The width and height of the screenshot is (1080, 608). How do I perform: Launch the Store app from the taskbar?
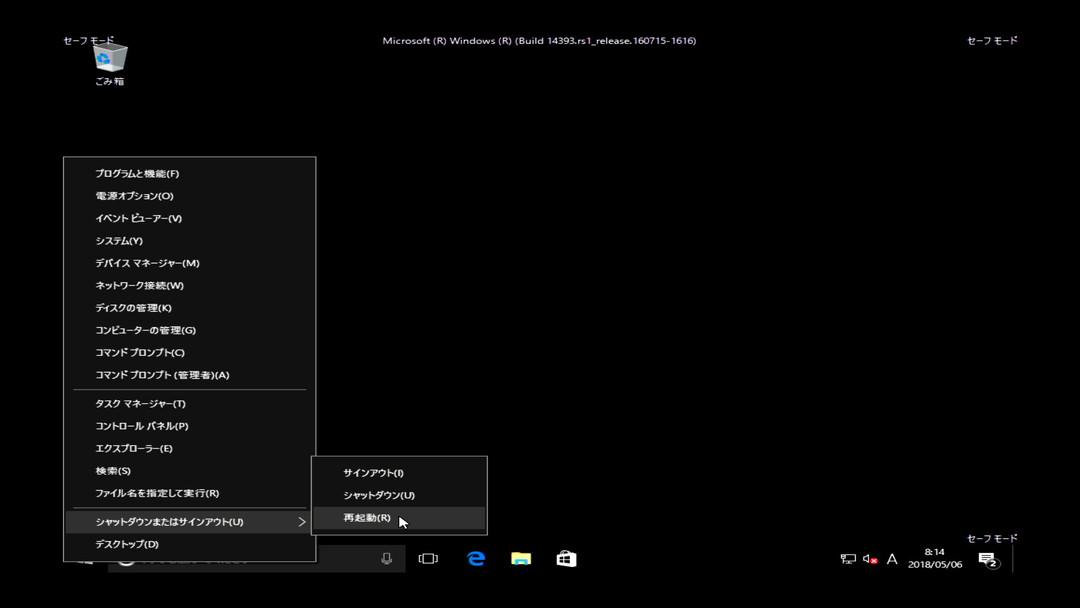(x=566, y=559)
